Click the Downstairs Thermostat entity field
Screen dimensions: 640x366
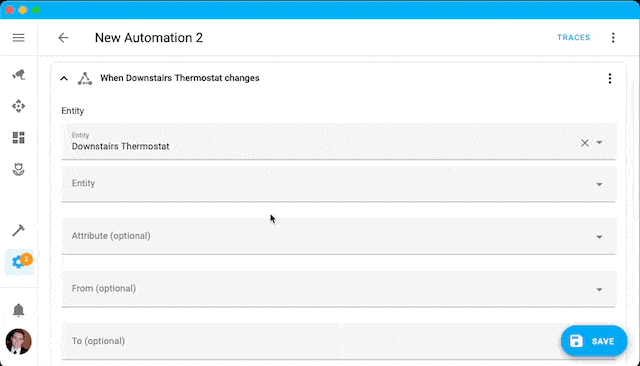[338, 142]
